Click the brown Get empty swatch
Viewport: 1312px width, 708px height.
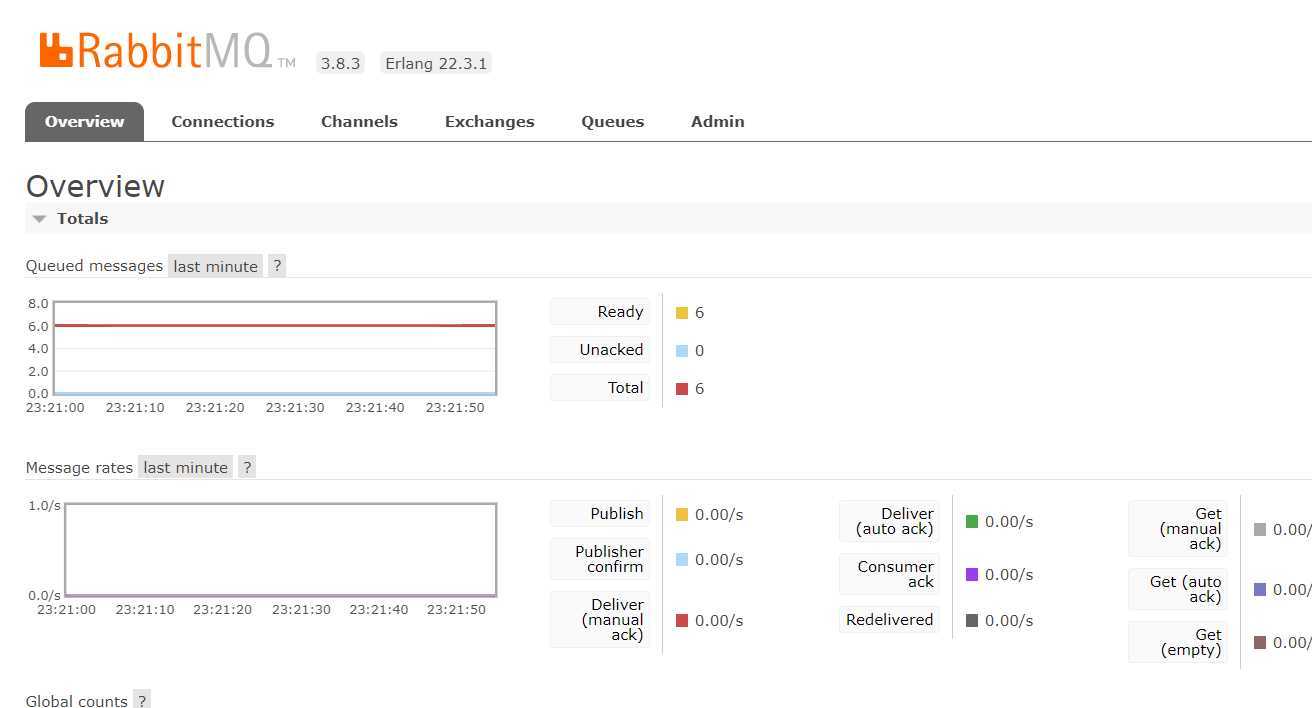1260,643
